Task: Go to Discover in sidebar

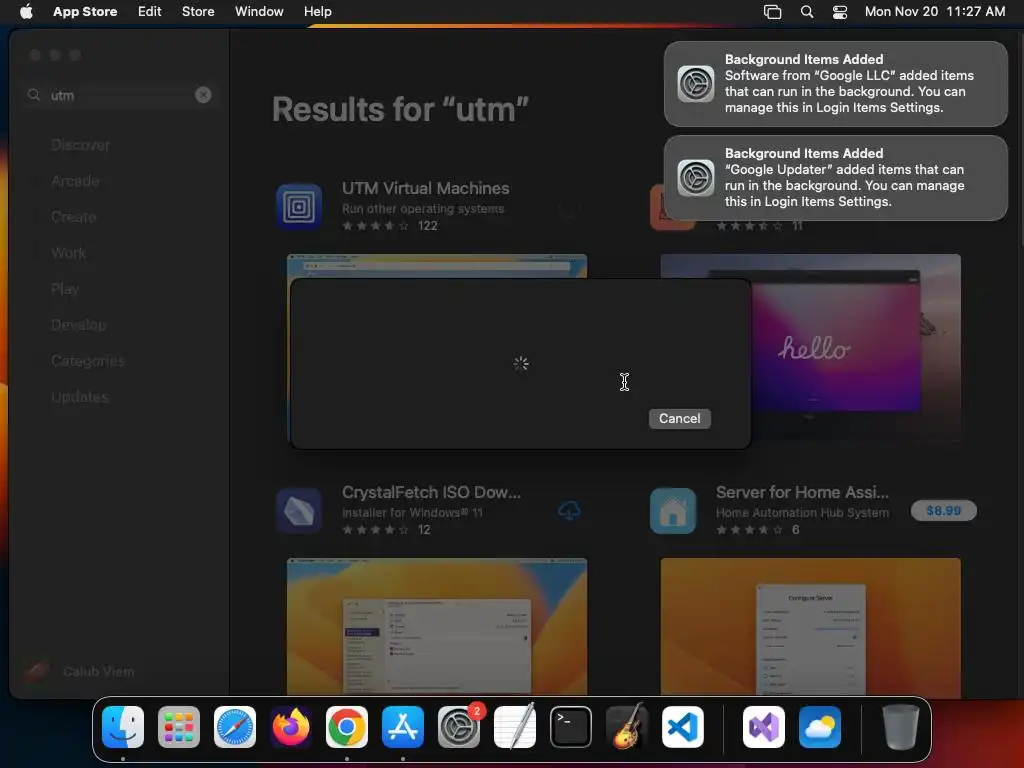Action: 80,145
